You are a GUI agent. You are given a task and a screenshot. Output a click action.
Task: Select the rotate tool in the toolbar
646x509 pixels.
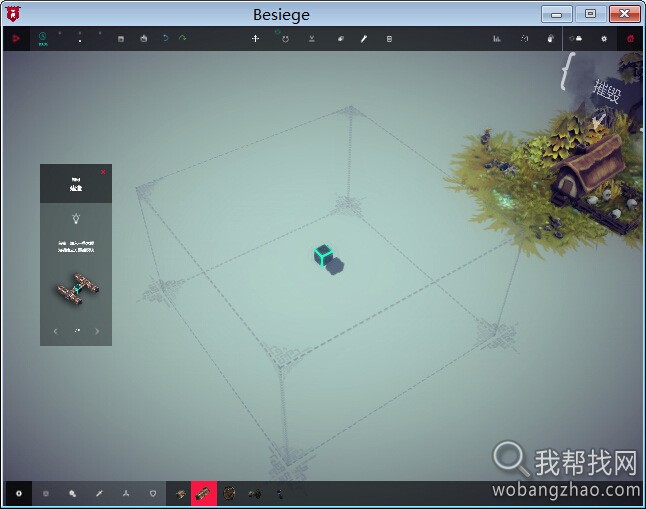pos(285,39)
